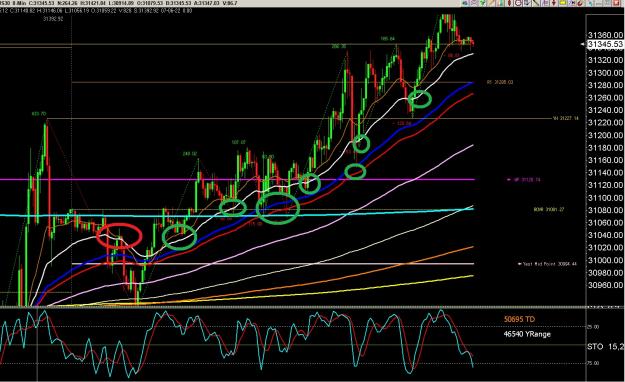The width and height of the screenshot is (625, 382).
Task: Click the current price label 31345.53 on axis
Action: (605, 44)
